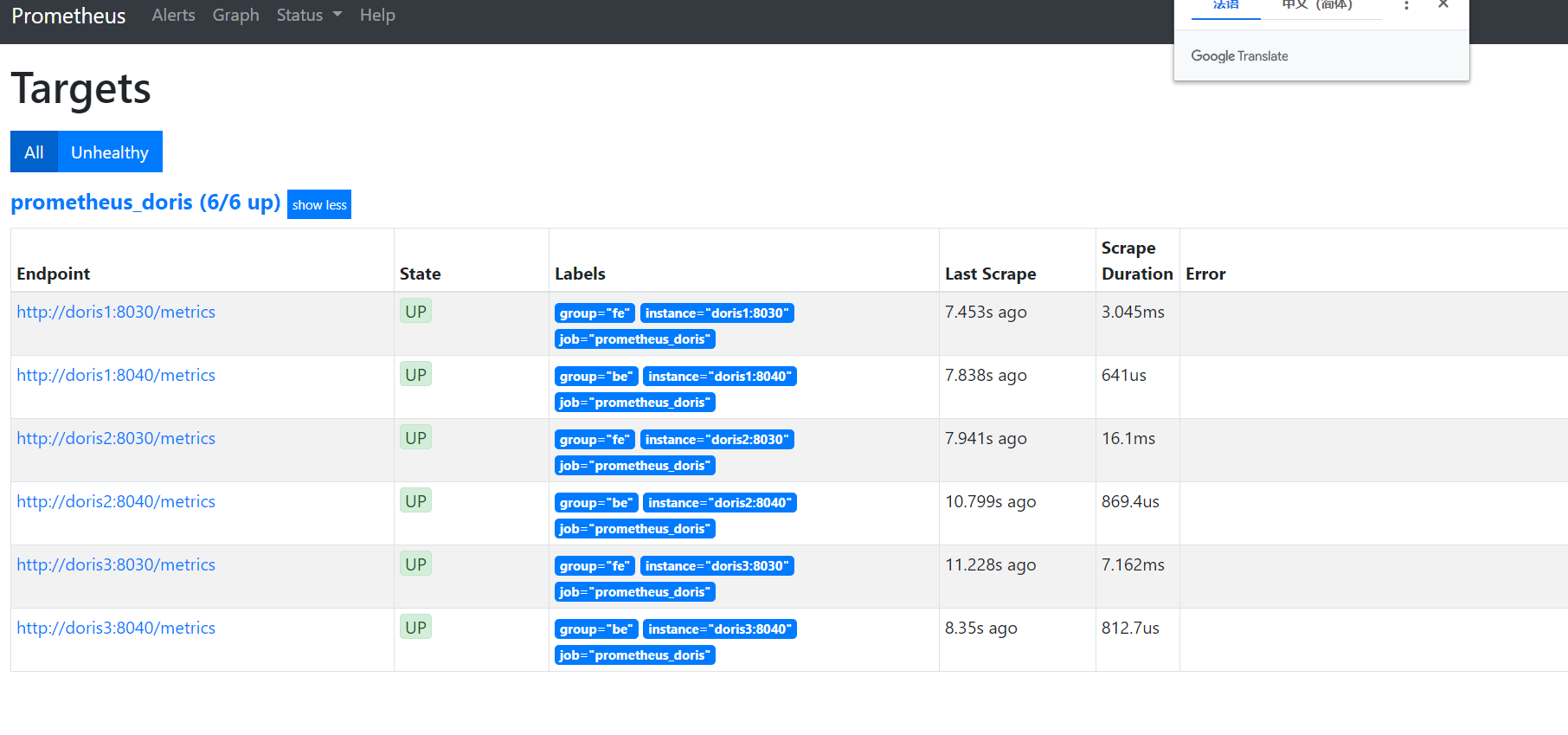Show All targets
Screen dimensions: 1568x735
(x=34, y=152)
